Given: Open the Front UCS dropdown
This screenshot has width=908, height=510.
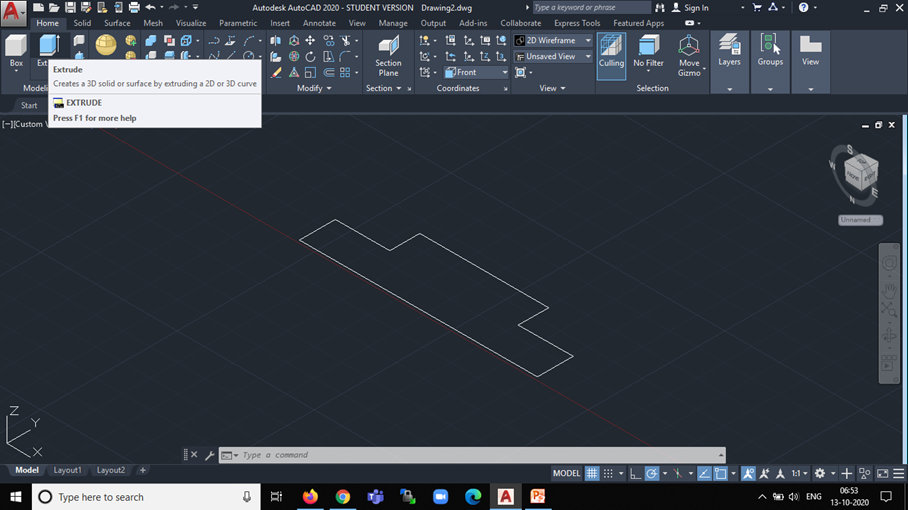Looking at the screenshot, I should [476, 72].
